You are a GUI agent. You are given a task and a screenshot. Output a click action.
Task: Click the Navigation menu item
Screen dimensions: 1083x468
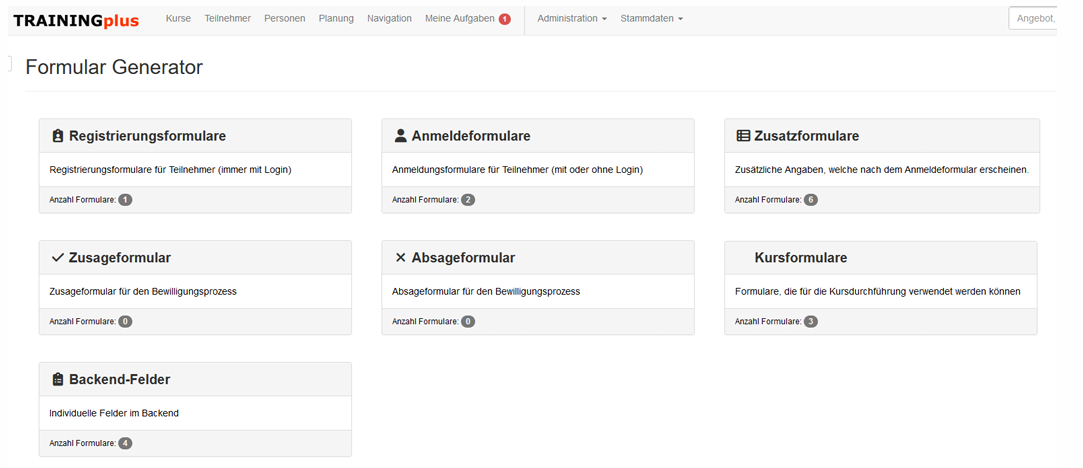coord(390,19)
